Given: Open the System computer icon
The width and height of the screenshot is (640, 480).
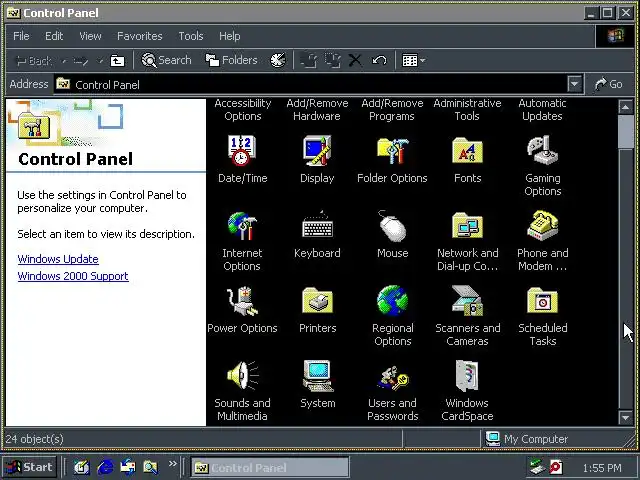Looking at the screenshot, I should coord(318,376).
